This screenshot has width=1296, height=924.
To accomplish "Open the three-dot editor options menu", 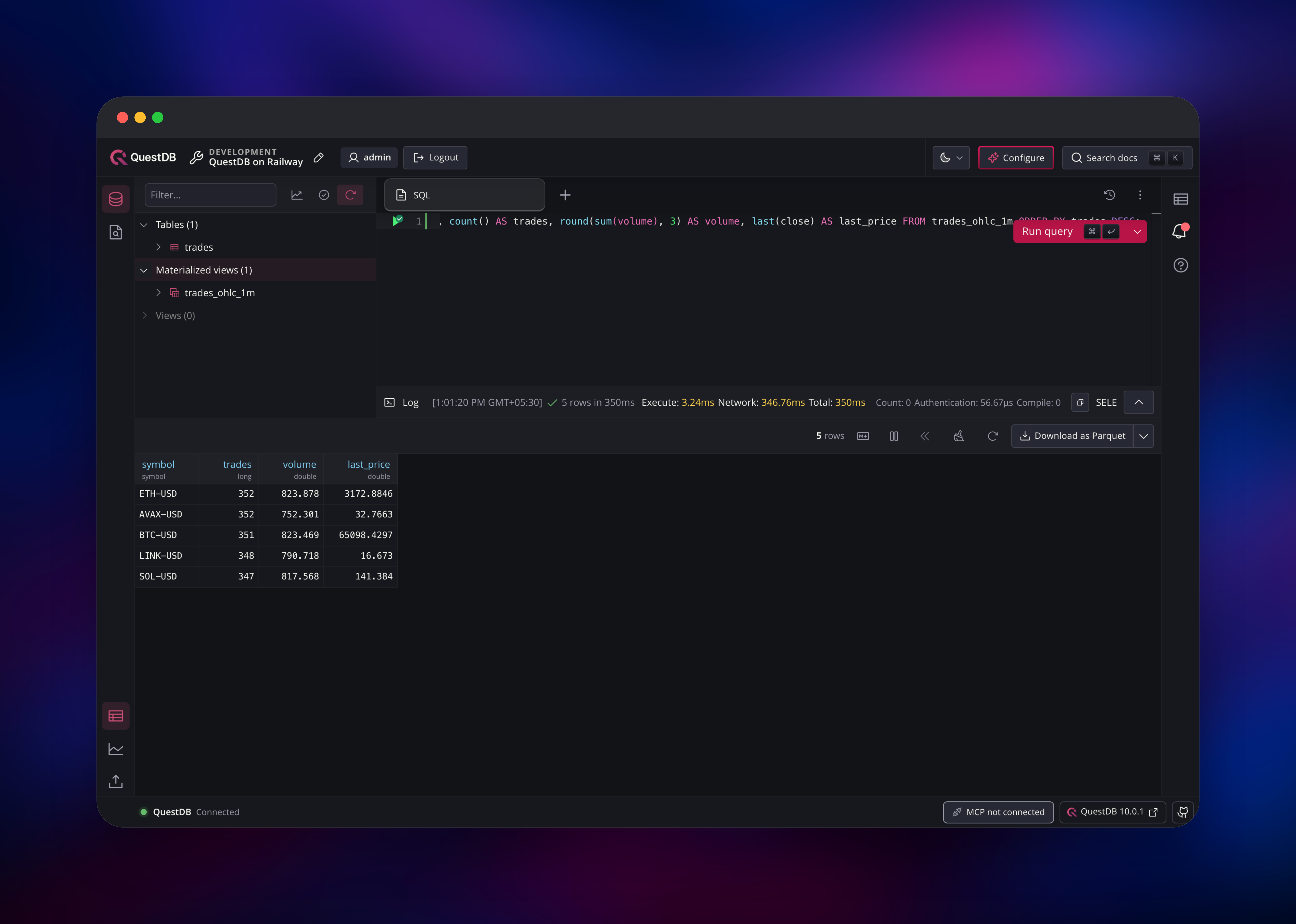I will tap(1140, 195).
